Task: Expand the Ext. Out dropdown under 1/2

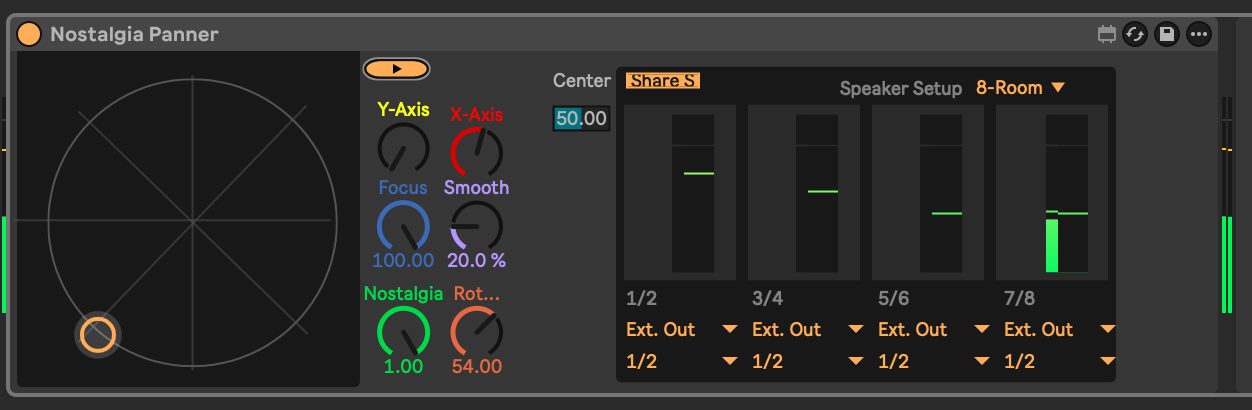Action: (681, 329)
